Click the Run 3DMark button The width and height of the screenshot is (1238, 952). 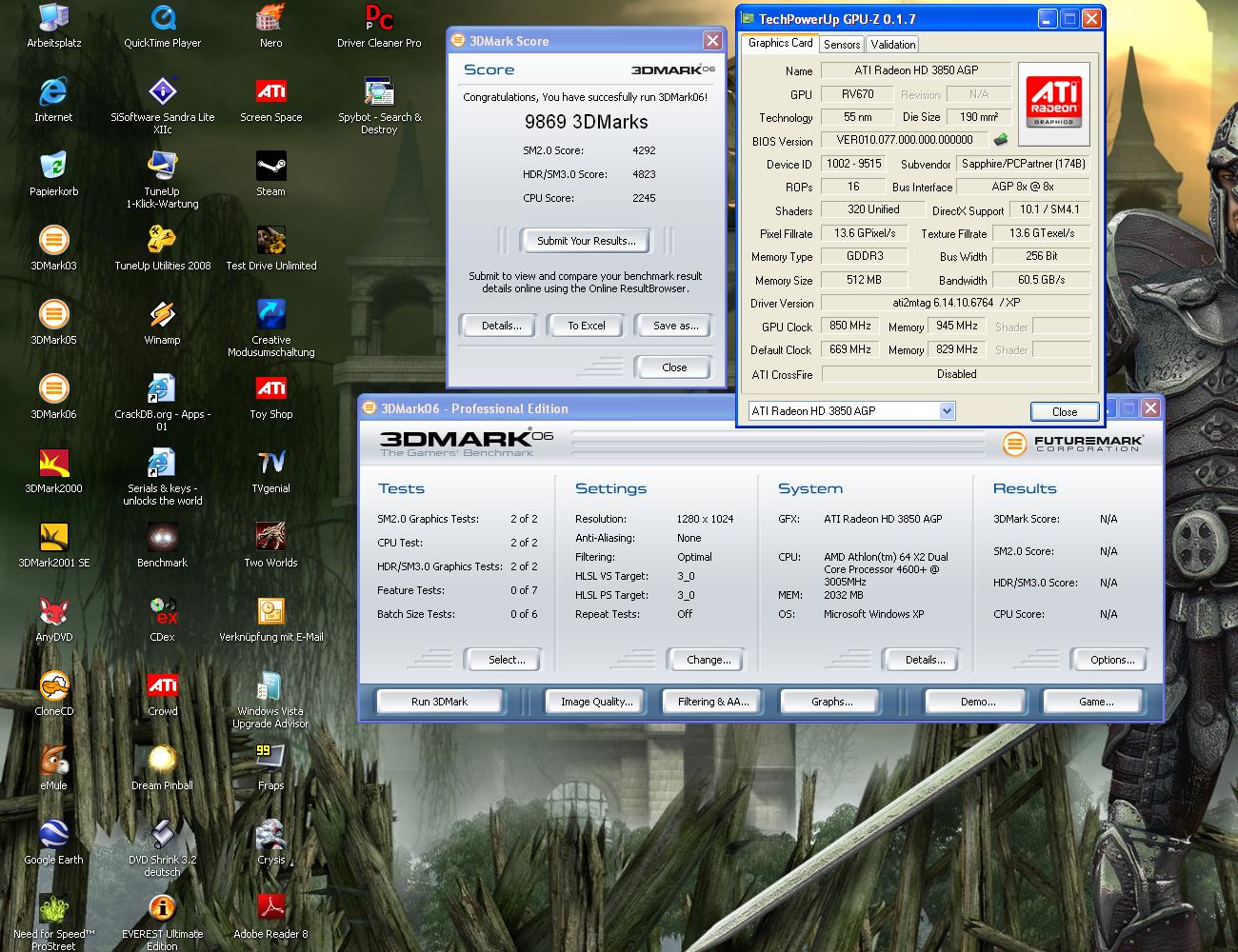439,702
